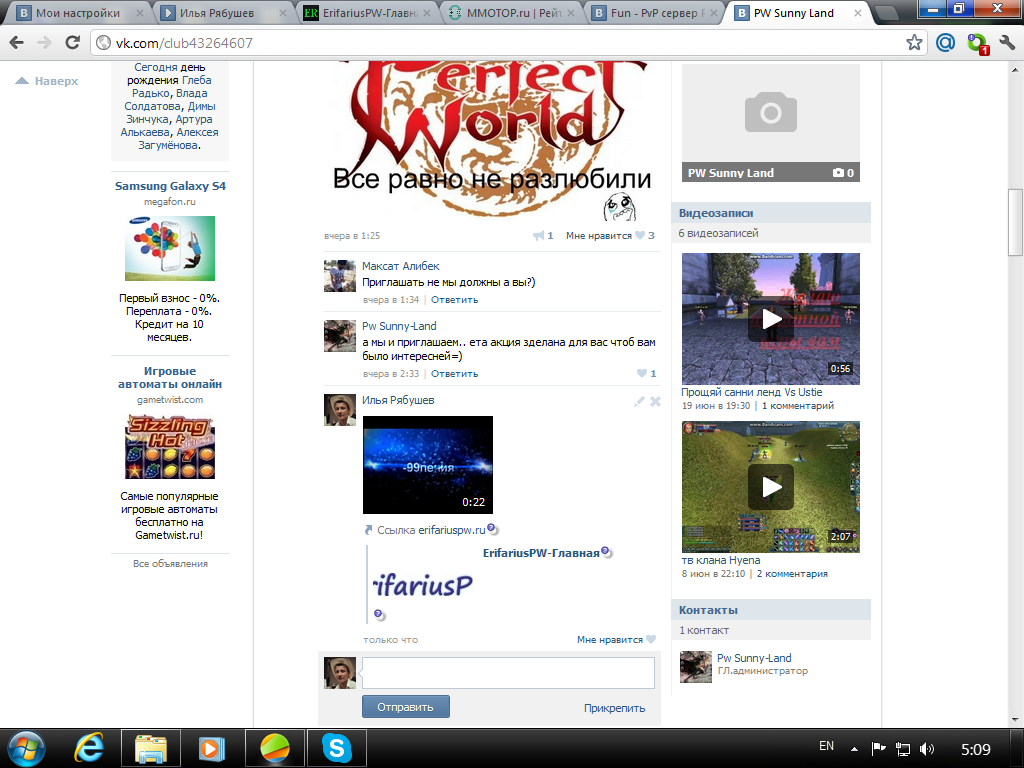This screenshot has height=768, width=1024.
Task: Click the browser forward arrow
Action: 44,42
